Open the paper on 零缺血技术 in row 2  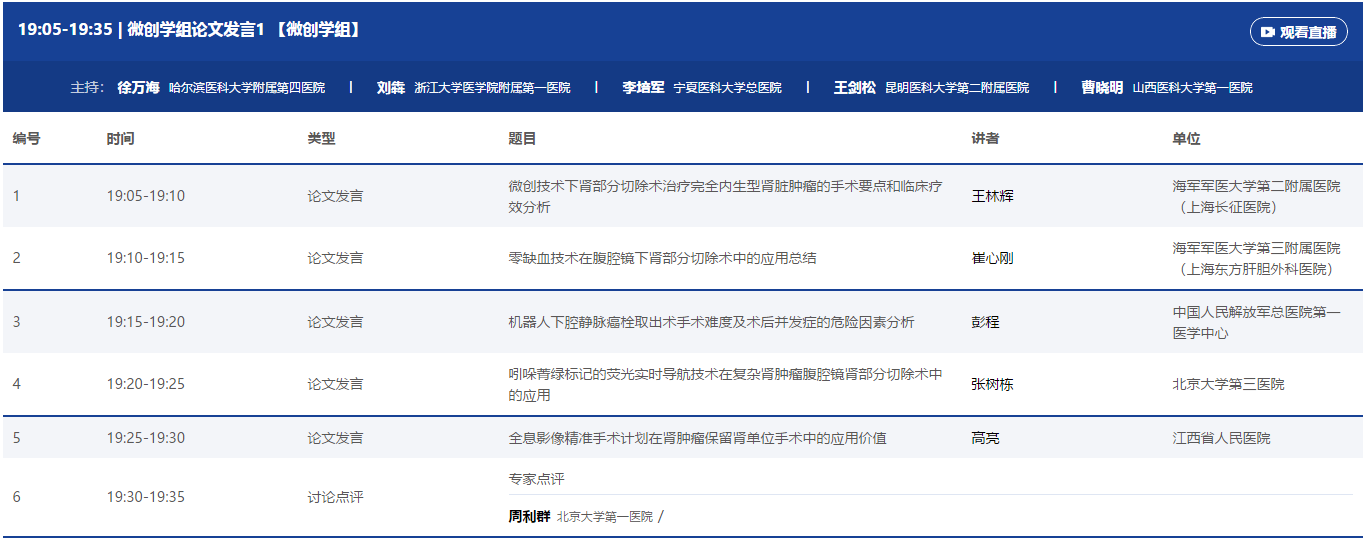click(x=662, y=258)
